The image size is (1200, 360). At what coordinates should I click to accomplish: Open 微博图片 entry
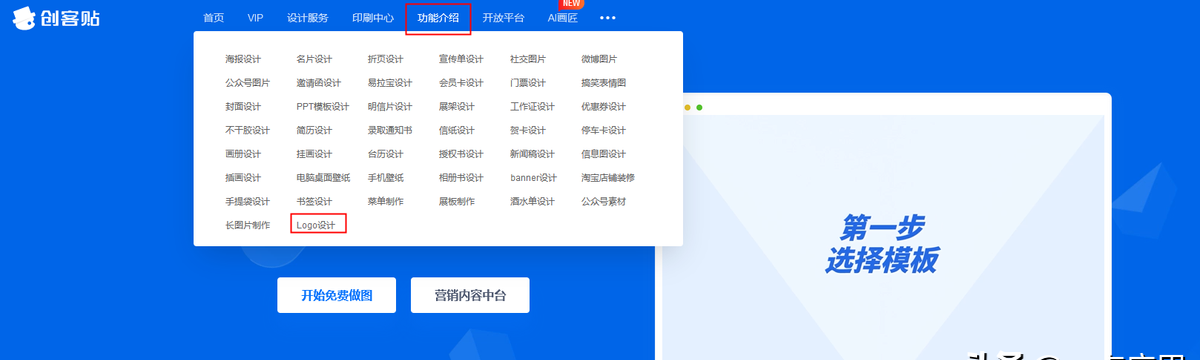click(599, 59)
